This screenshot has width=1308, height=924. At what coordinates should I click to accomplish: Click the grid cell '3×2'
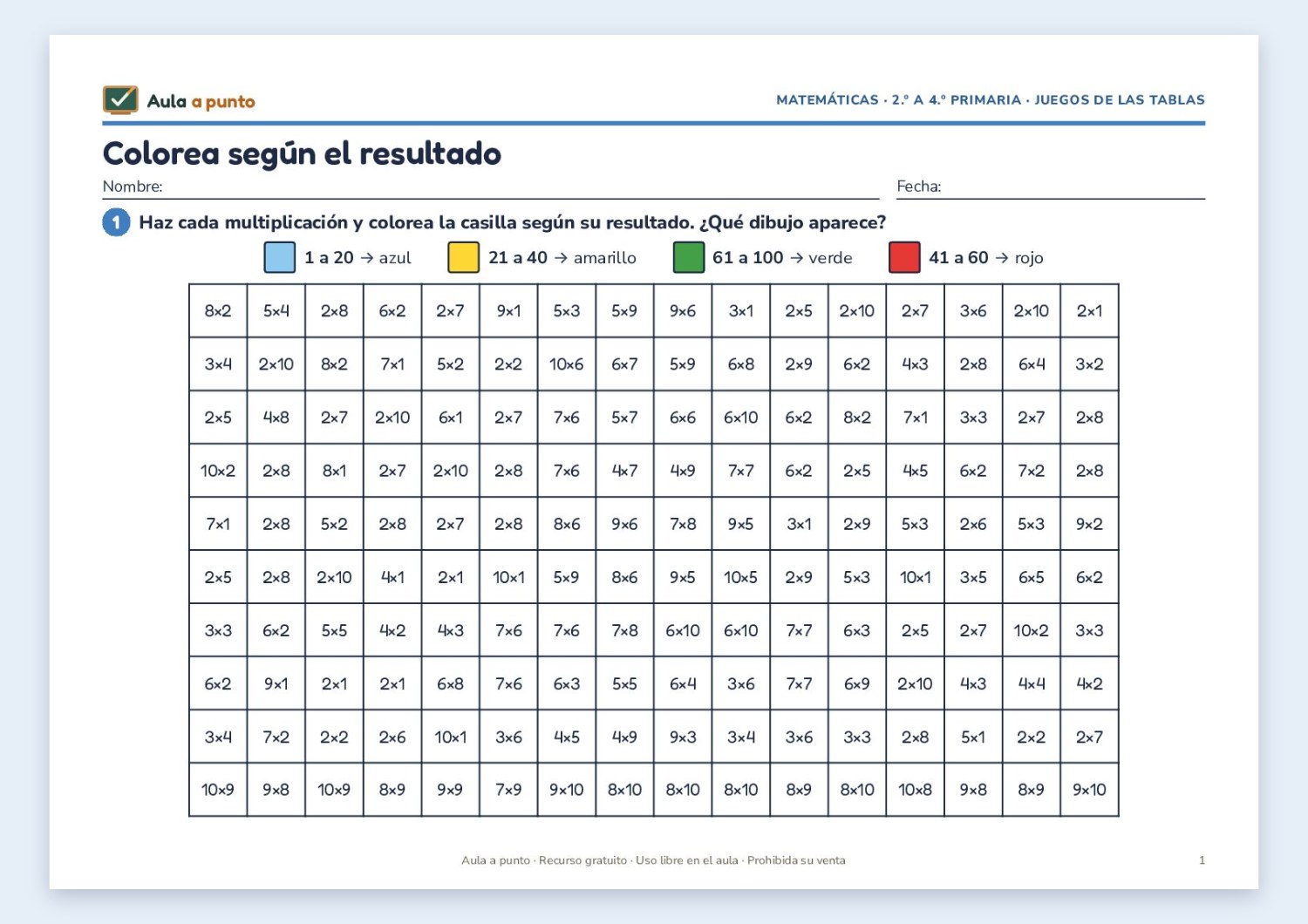click(x=1089, y=364)
